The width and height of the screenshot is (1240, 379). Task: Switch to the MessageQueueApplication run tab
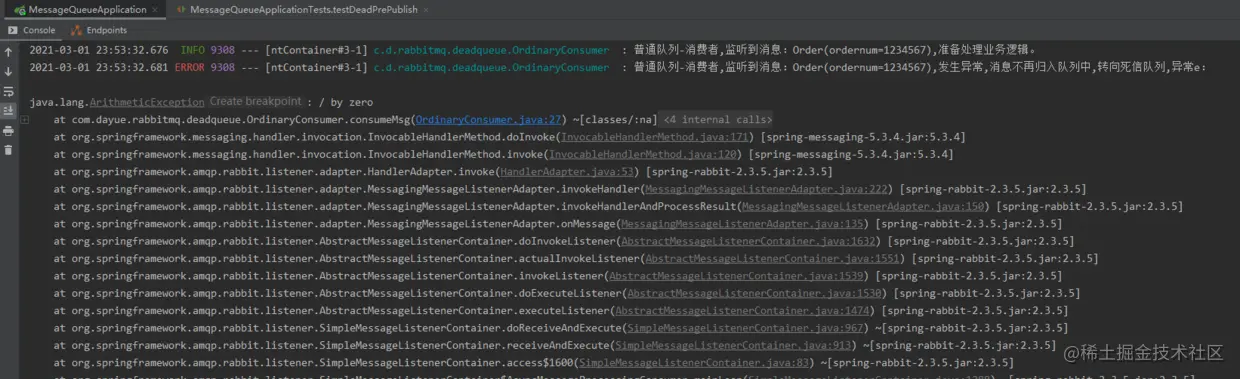(x=86, y=9)
